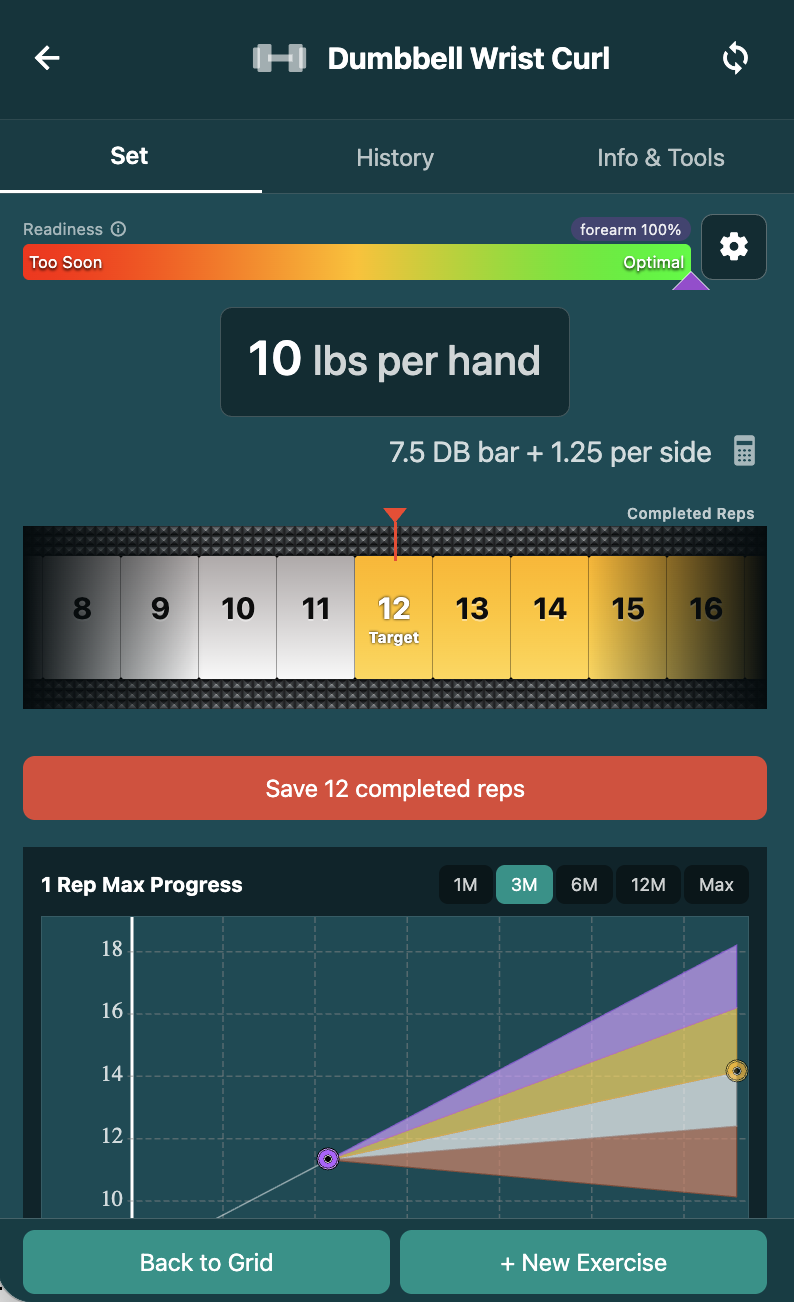Screen dimensions: 794x1302
Task: Select 14 on the reps slider
Action: [x=550, y=609]
